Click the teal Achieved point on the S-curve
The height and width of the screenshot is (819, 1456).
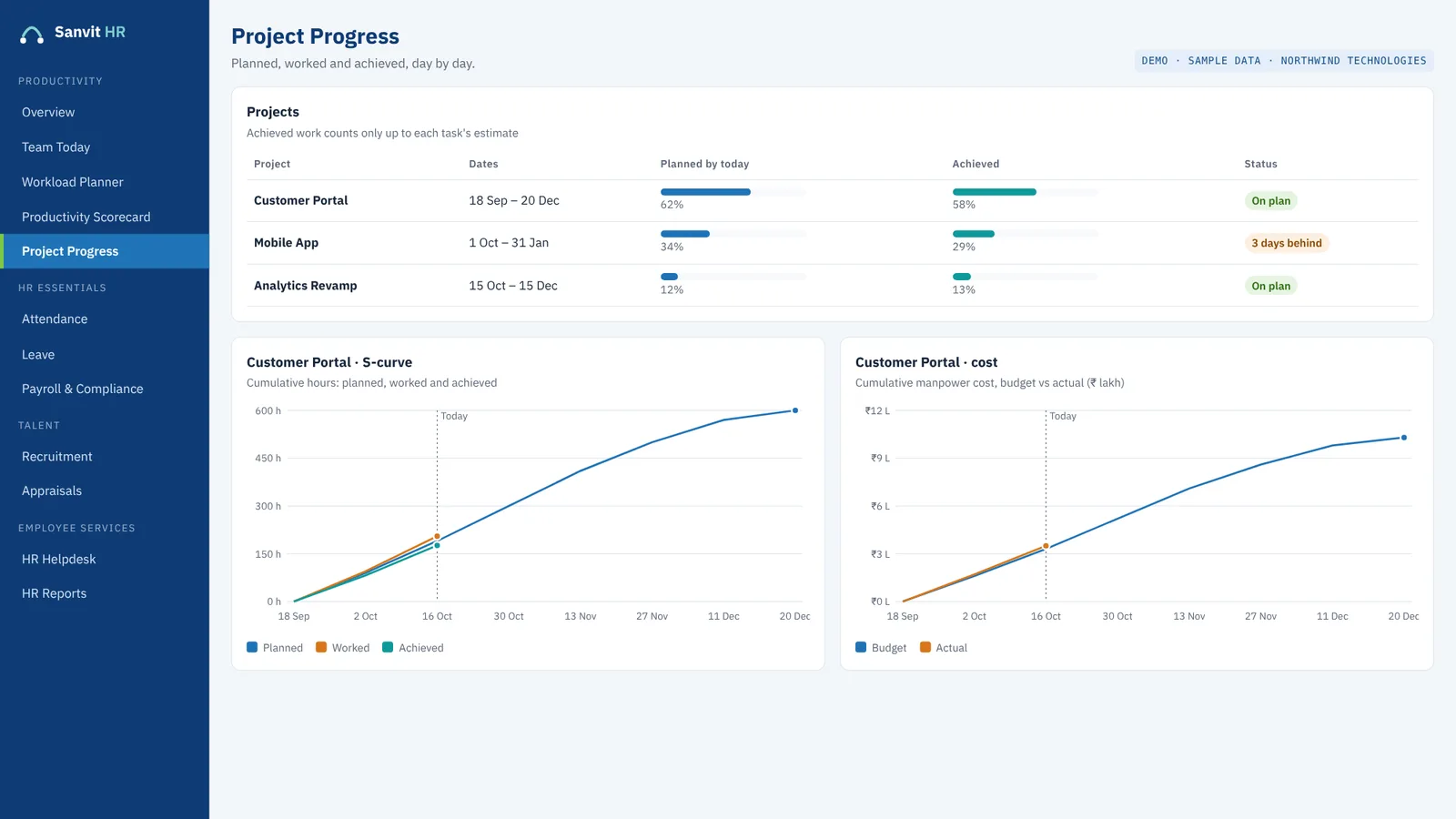click(x=437, y=545)
